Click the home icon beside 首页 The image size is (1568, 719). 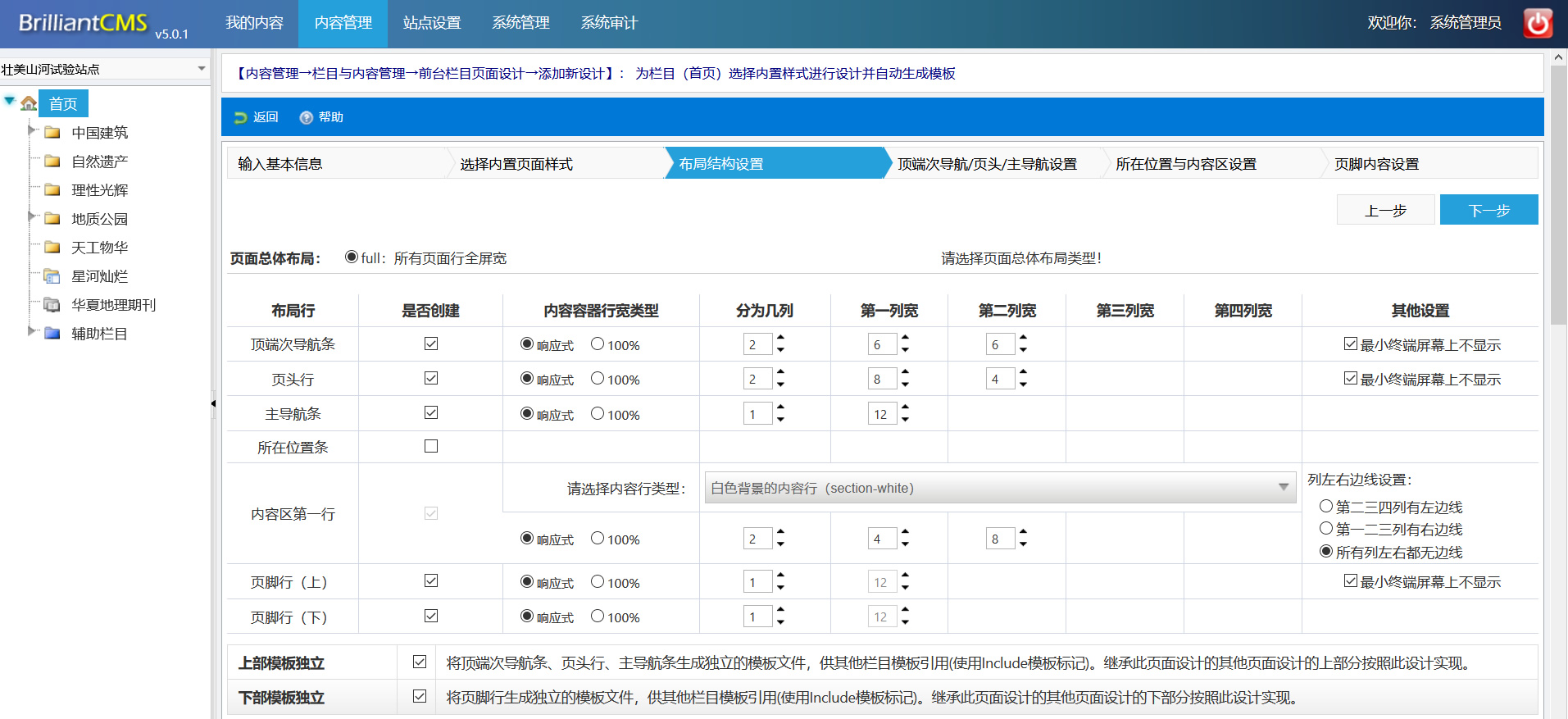(x=29, y=103)
